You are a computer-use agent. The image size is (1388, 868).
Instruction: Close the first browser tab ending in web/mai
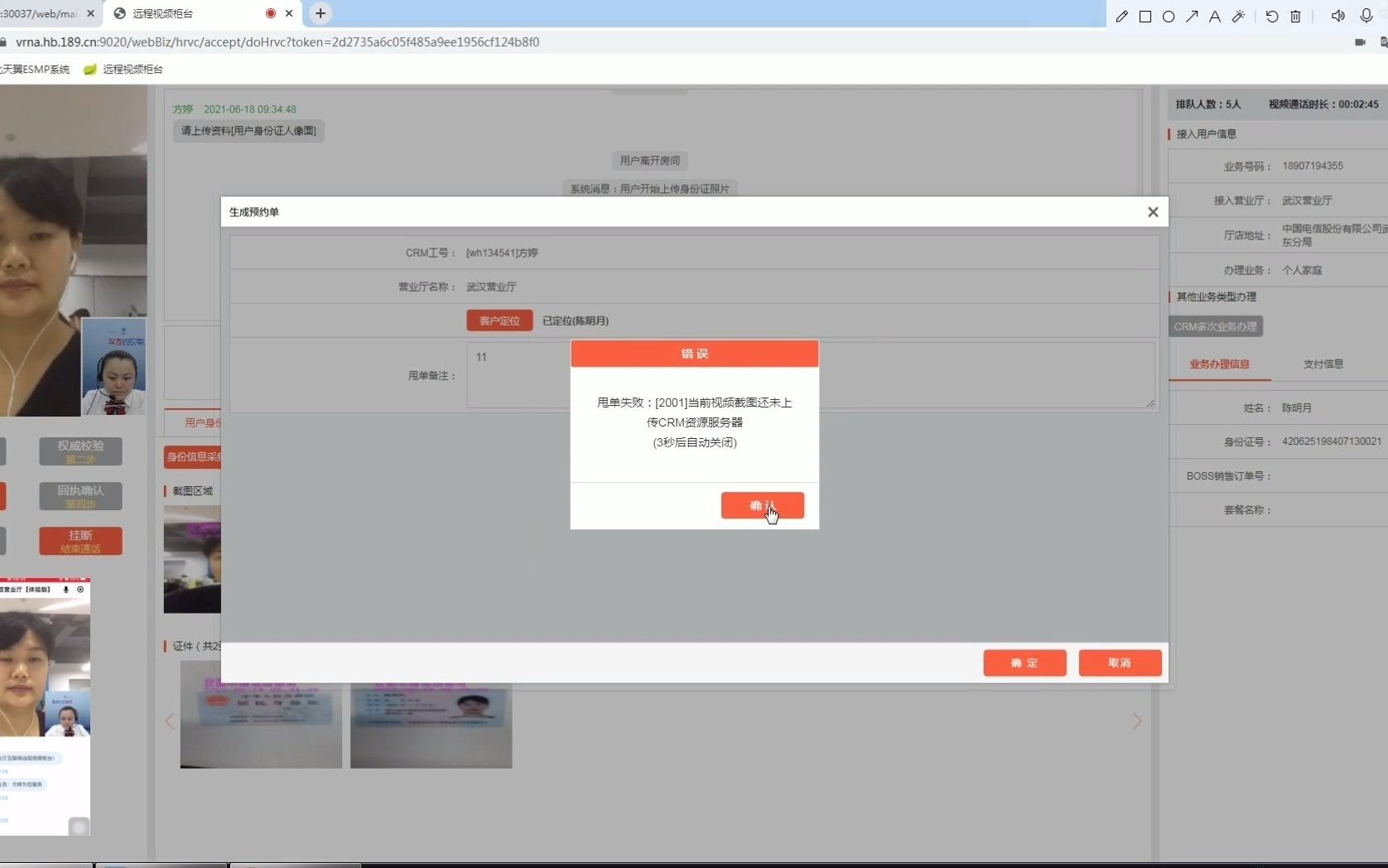tap(91, 13)
